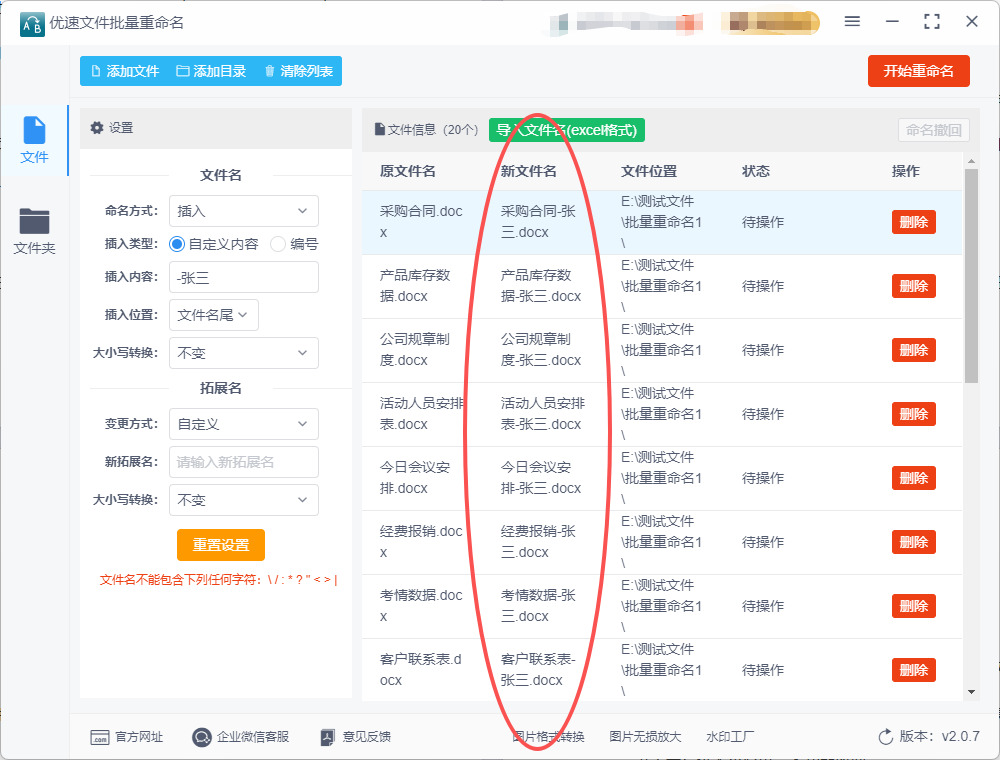Expand the 命名方式 dropdown
Viewport: 1000px width, 760px height.
(243, 211)
